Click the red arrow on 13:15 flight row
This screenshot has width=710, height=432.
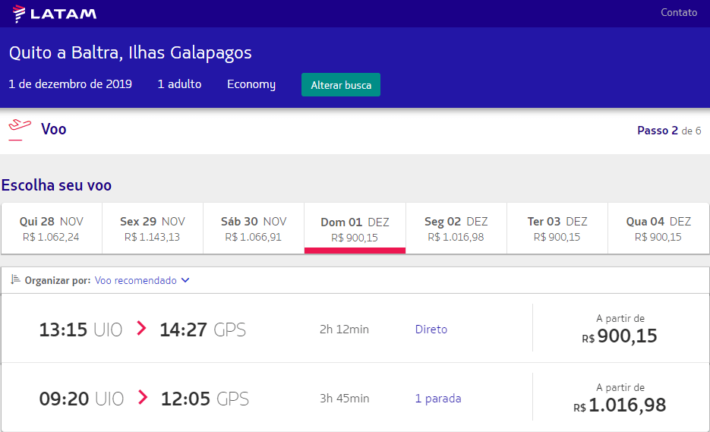coord(141,328)
